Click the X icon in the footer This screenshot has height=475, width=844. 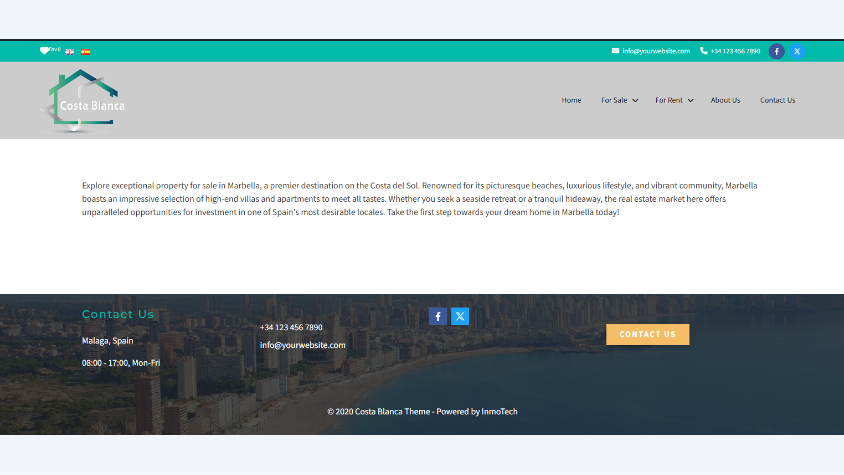tap(460, 316)
